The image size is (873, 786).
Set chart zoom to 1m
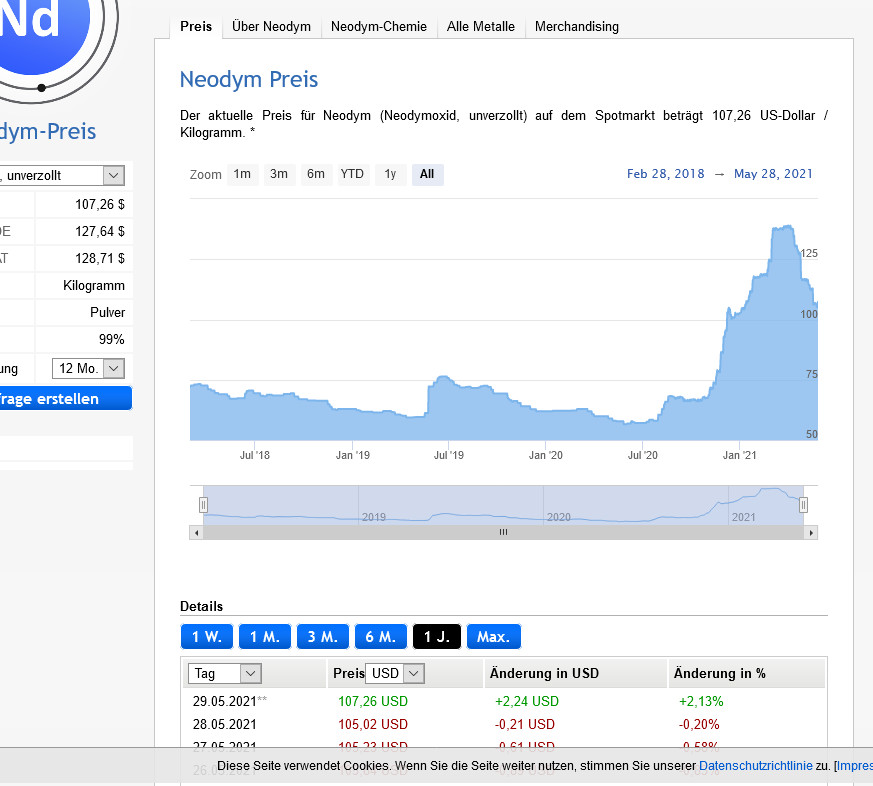(x=242, y=174)
